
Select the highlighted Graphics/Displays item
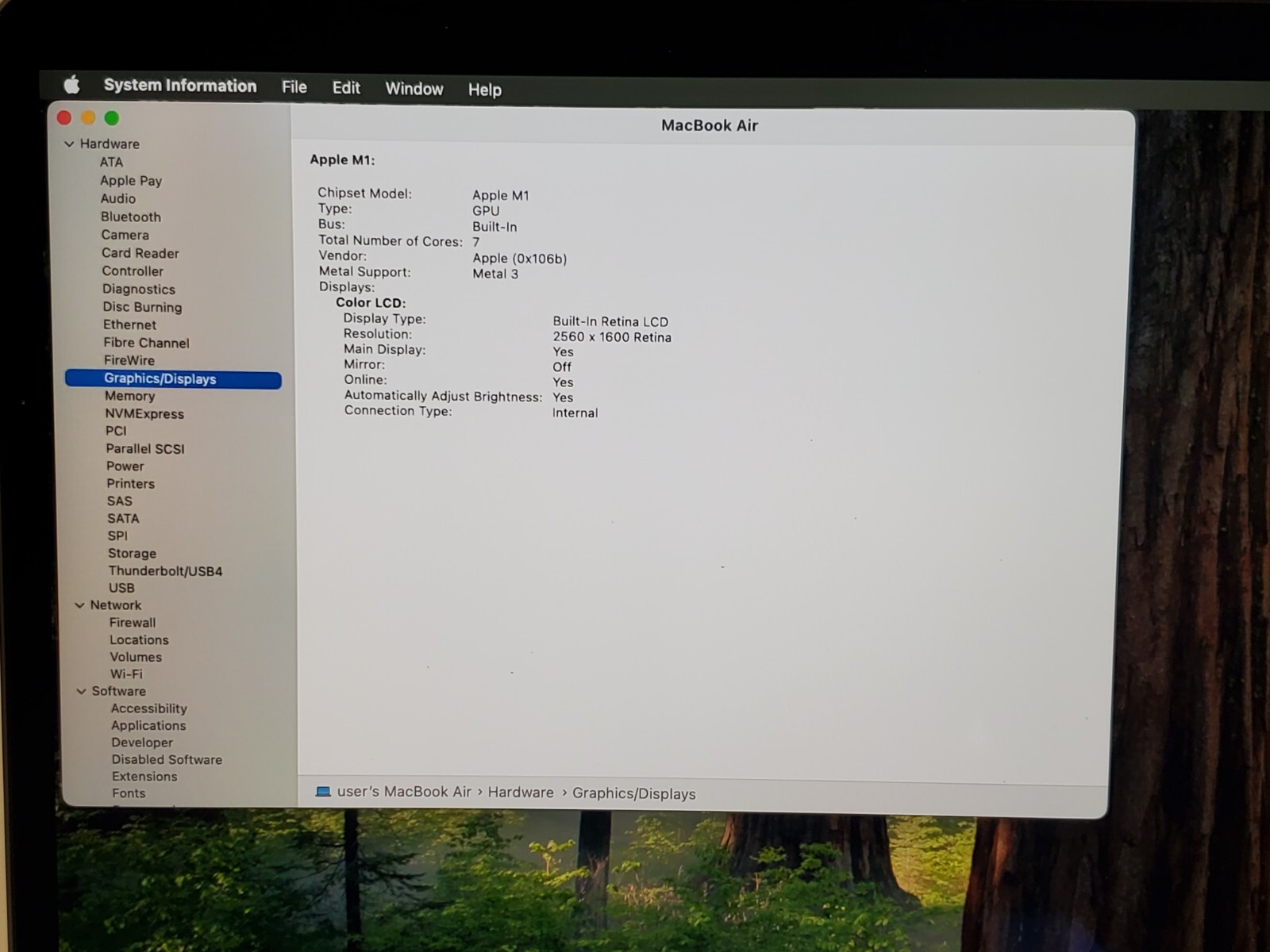coord(173,379)
